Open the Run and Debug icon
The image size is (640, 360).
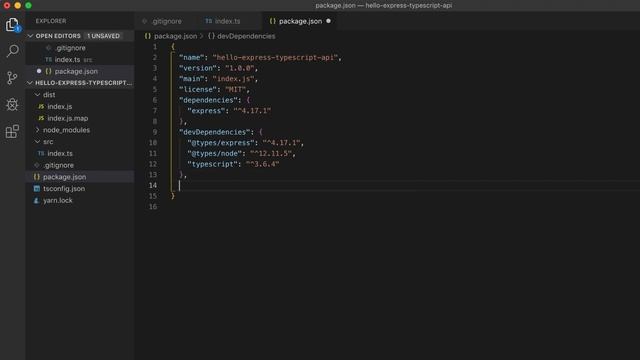tap(12, 104)
